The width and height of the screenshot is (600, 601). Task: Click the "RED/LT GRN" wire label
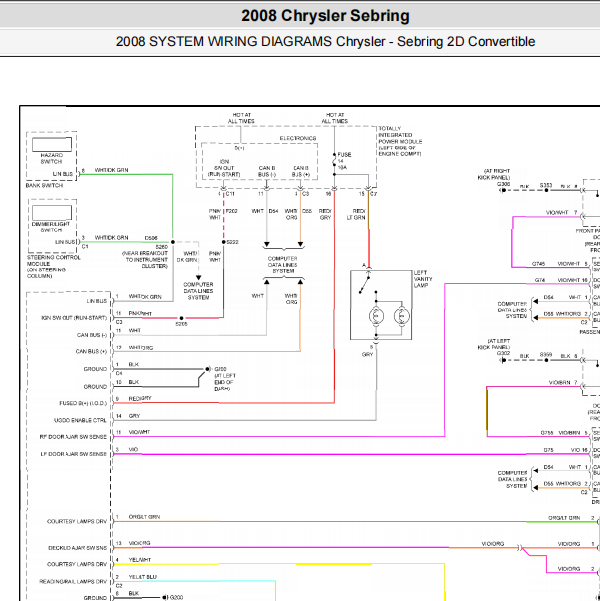356,214
